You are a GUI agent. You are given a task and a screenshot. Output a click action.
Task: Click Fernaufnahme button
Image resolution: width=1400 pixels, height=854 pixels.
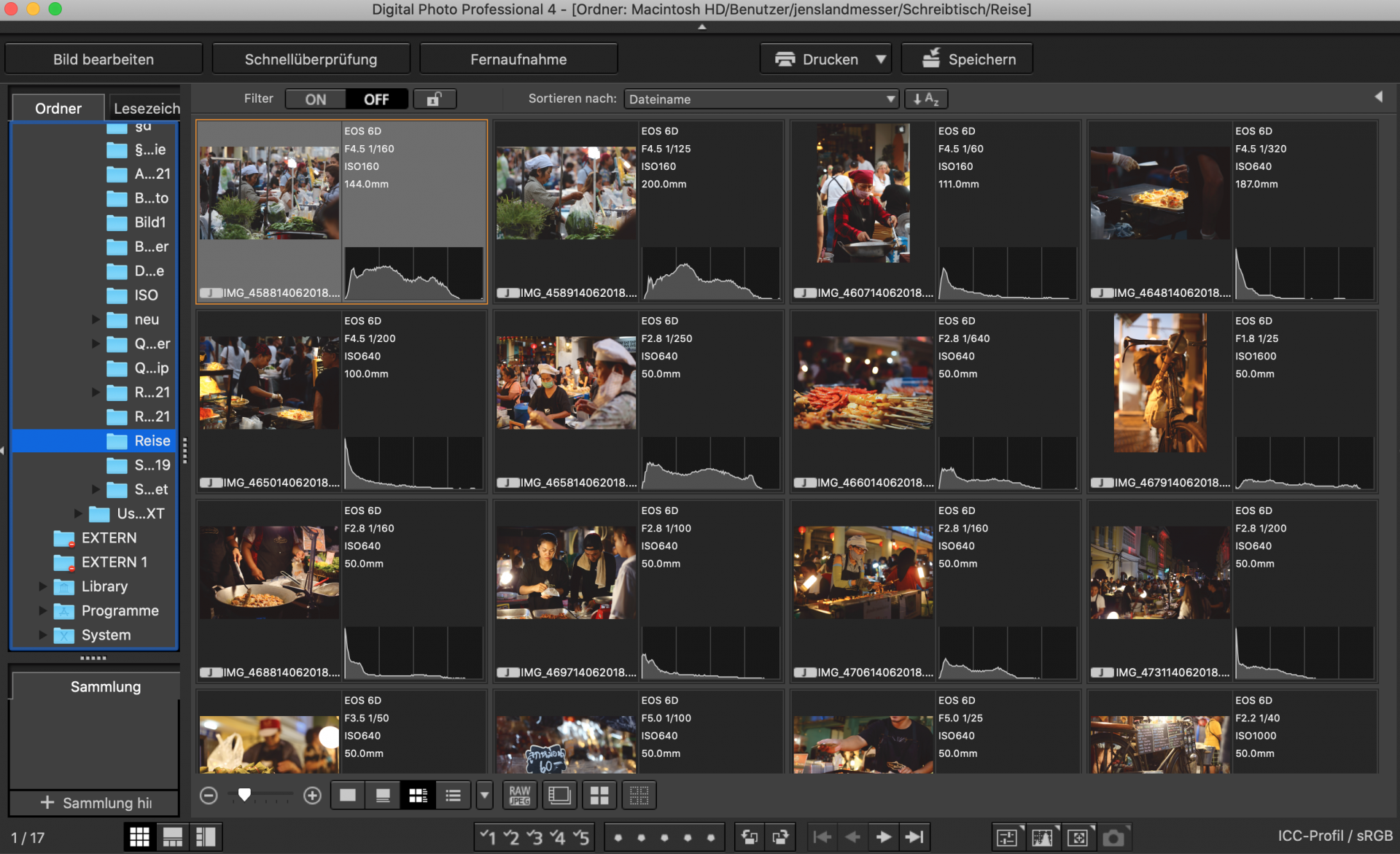[x=518, y=59]
